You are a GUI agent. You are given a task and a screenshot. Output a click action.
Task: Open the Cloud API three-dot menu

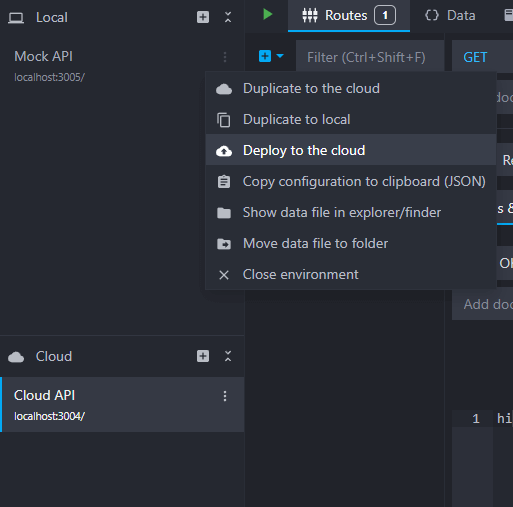[x=225, y=396]
